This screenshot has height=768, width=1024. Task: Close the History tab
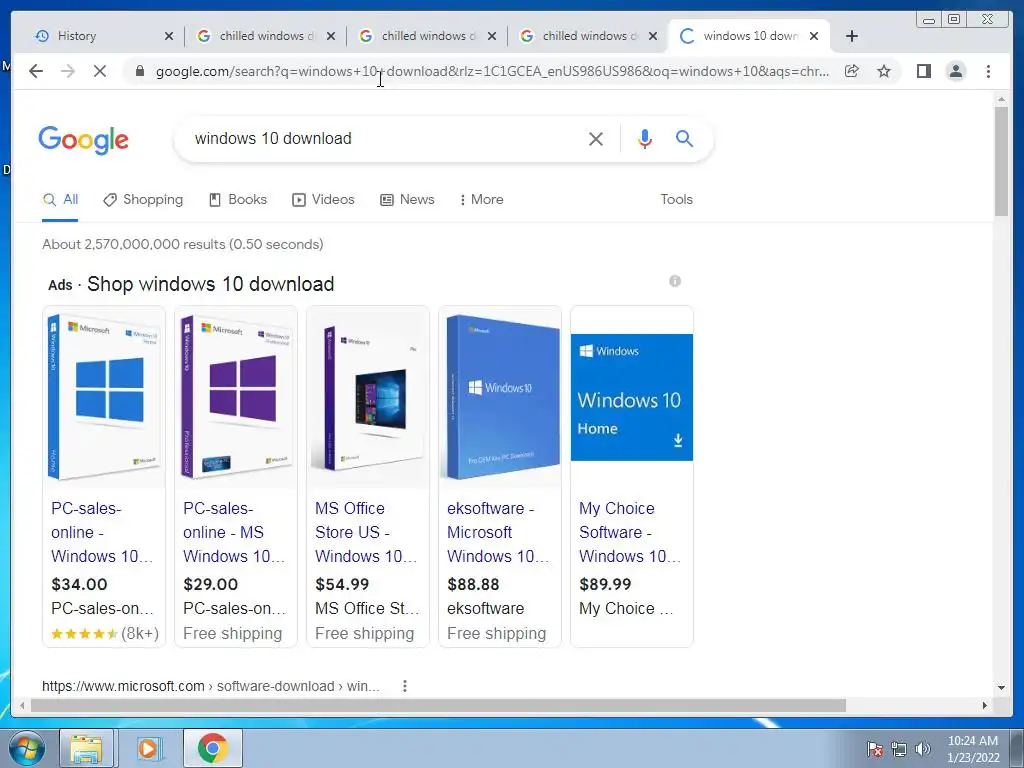(x=168, y=36)
